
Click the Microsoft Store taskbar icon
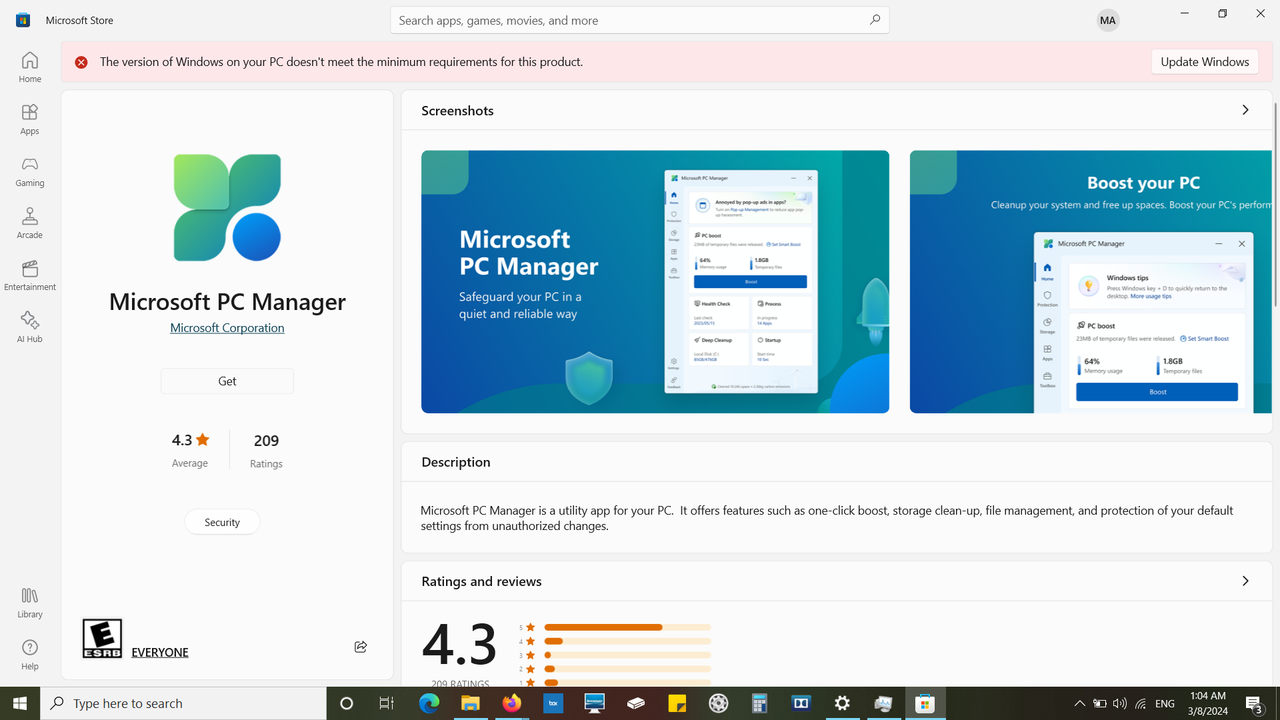pos(925,704)
